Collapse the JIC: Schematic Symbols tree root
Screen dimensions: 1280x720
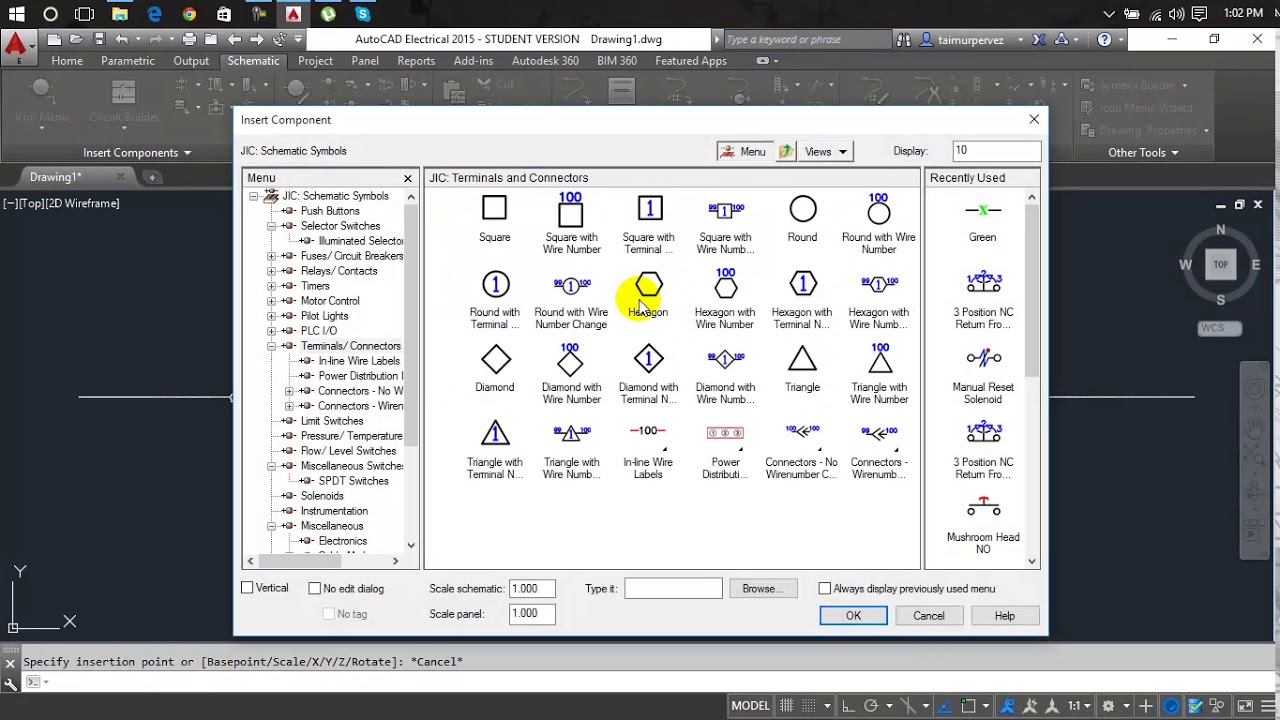(x=254, y=196)
